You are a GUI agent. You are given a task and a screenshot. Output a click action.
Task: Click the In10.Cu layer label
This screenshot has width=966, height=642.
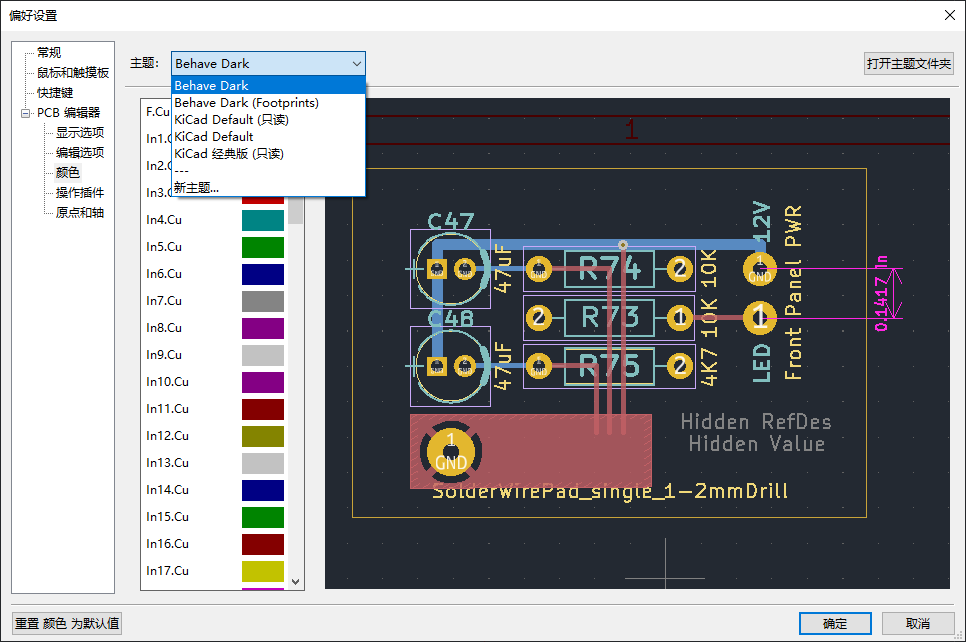point(167,382)
